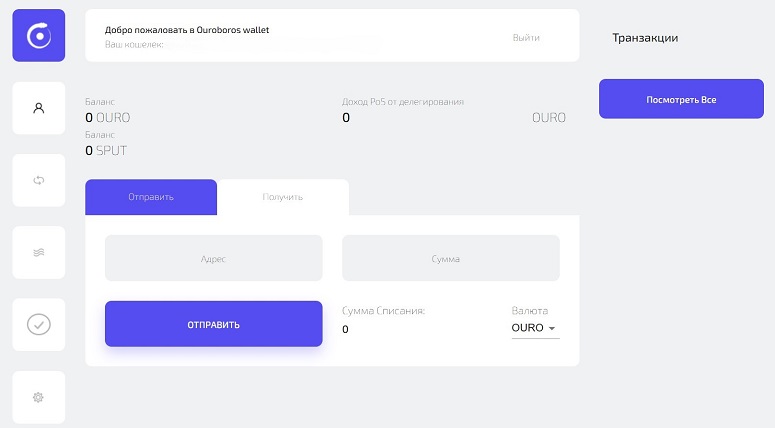
Task: Click the 0 SPUT balance value
Action: 106,150
